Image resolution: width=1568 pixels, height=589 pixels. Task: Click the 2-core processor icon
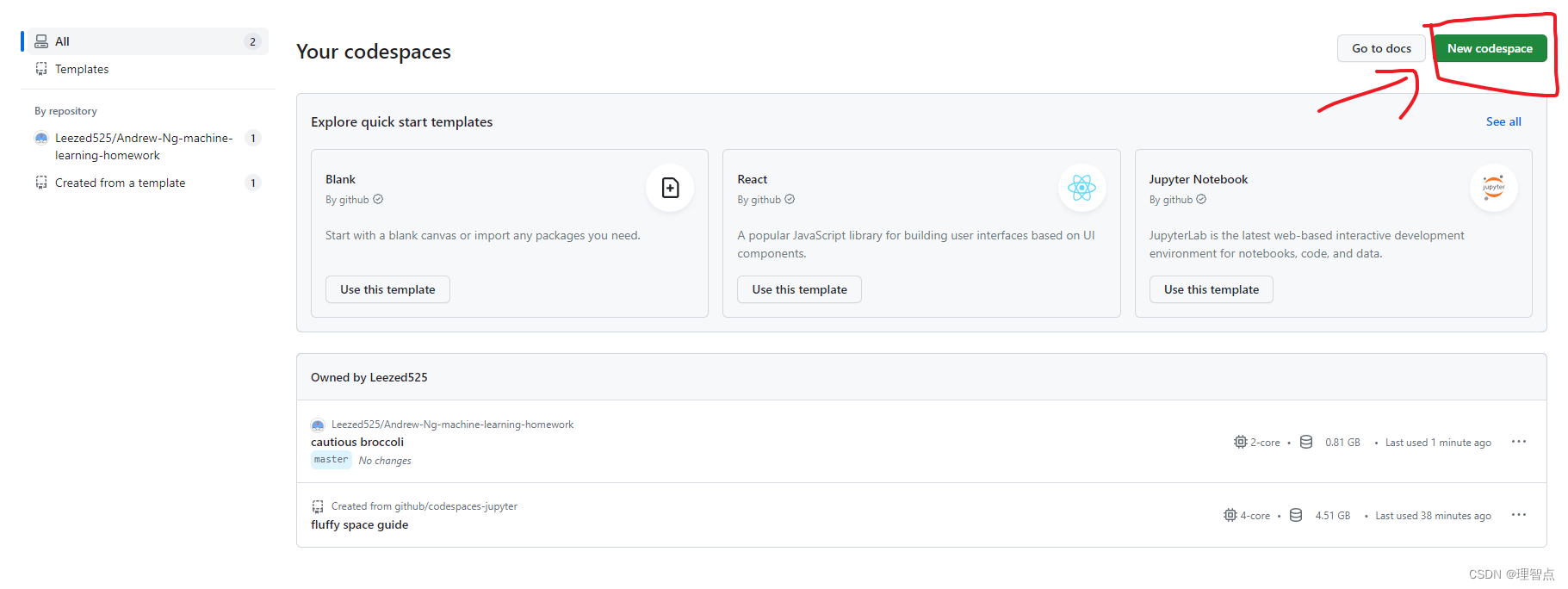(1240, 442)
